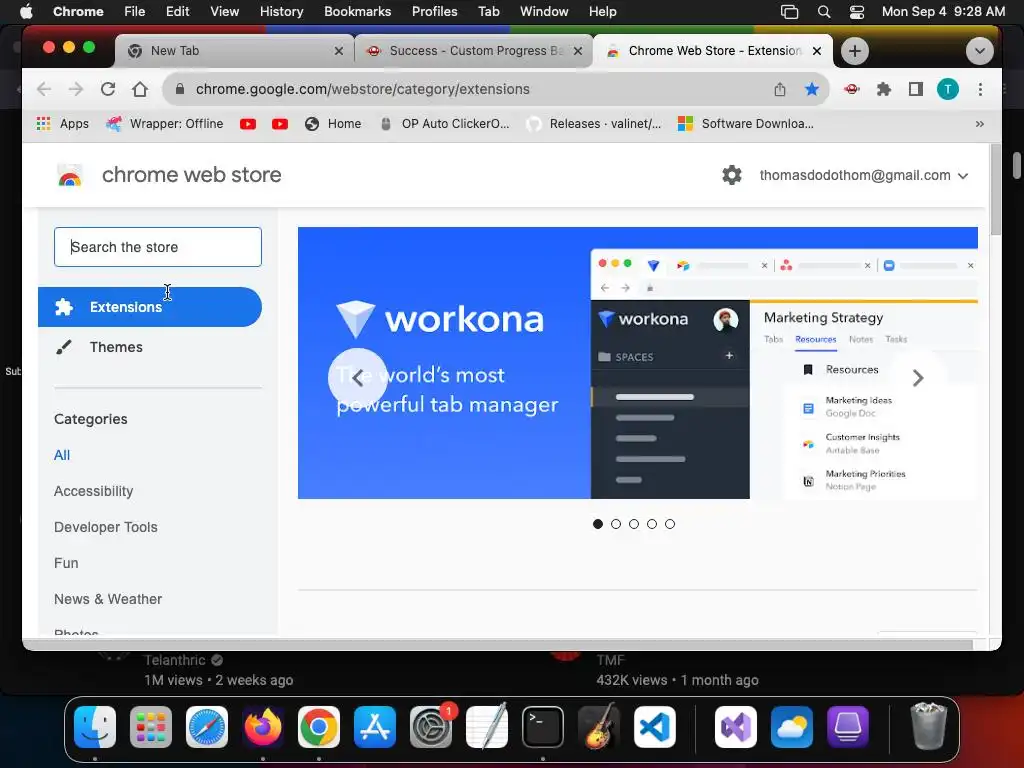The width and height of the screenshot is (1024, 768).
Task: Open Software Download bookmark
Action: point(746,123)
